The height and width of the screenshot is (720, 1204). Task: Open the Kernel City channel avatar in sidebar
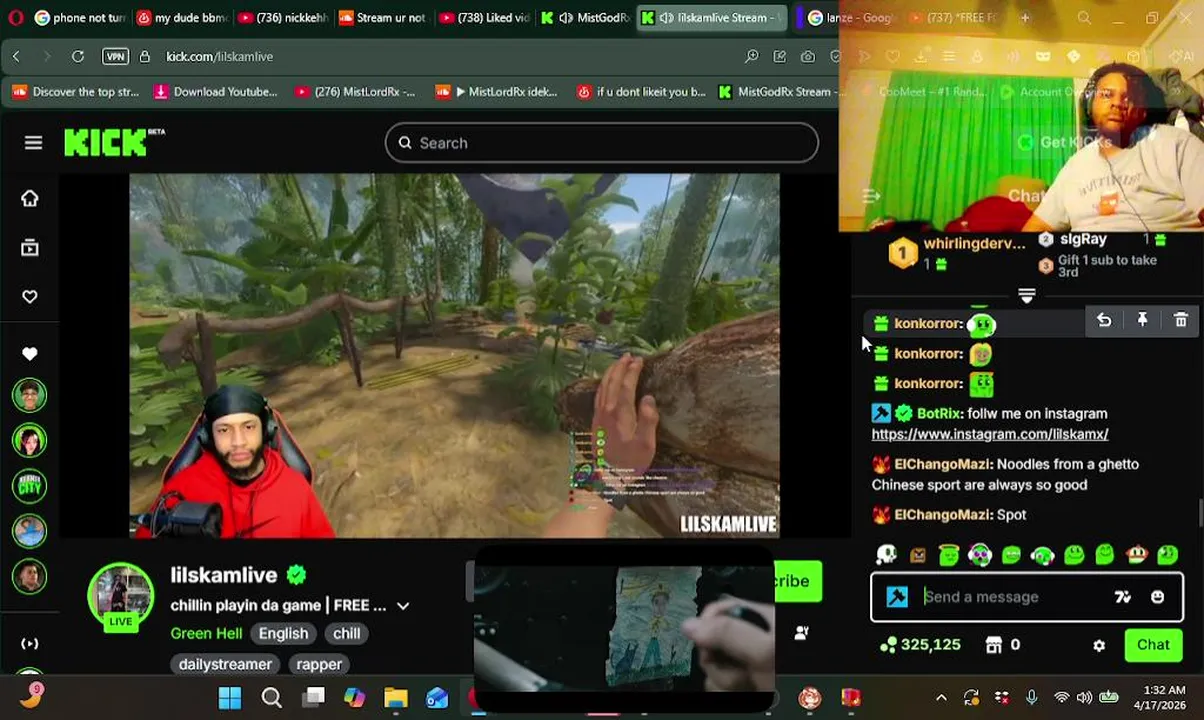30,486
